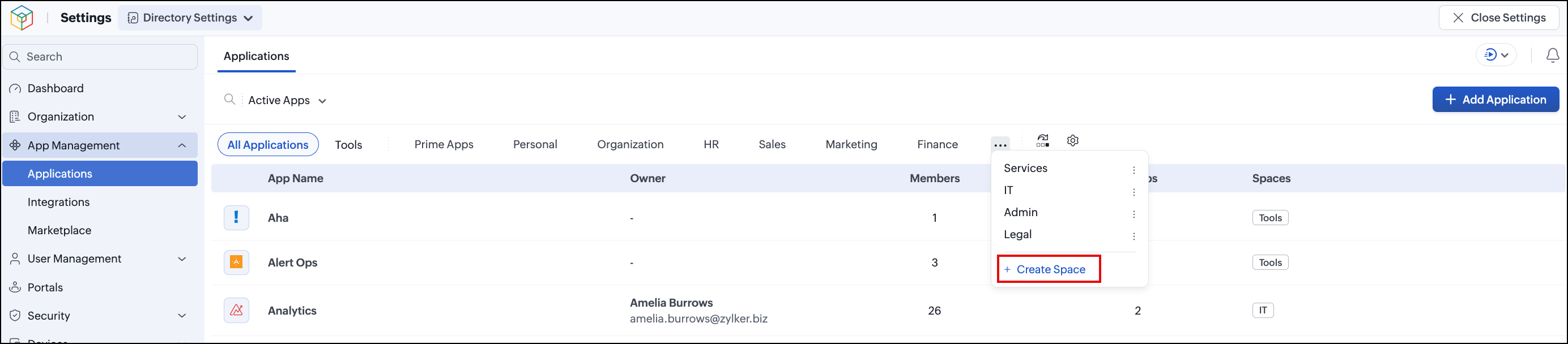Click the search magnifier beside Active Apps

click(x=229, y=99)
